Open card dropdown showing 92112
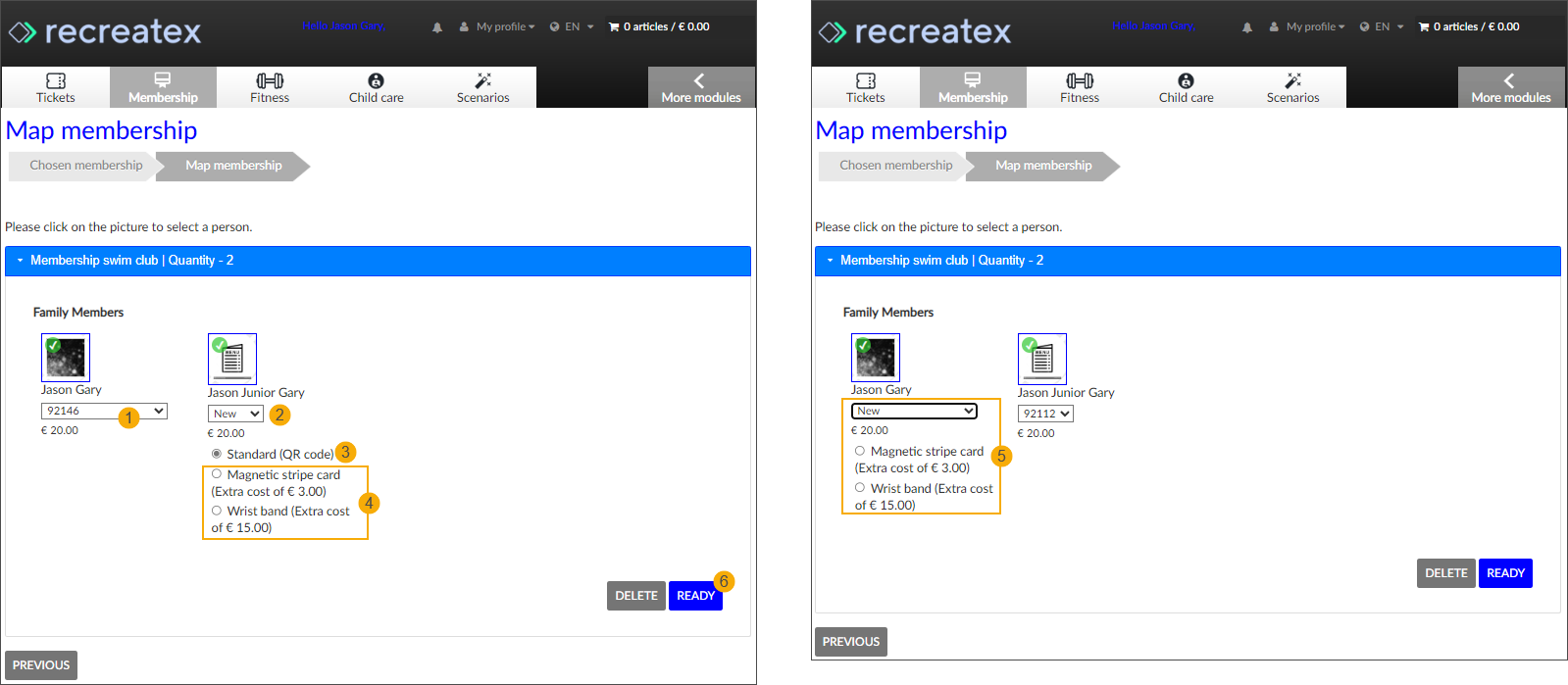This screenshot has width=1568, height=685. click(1045, 414)
